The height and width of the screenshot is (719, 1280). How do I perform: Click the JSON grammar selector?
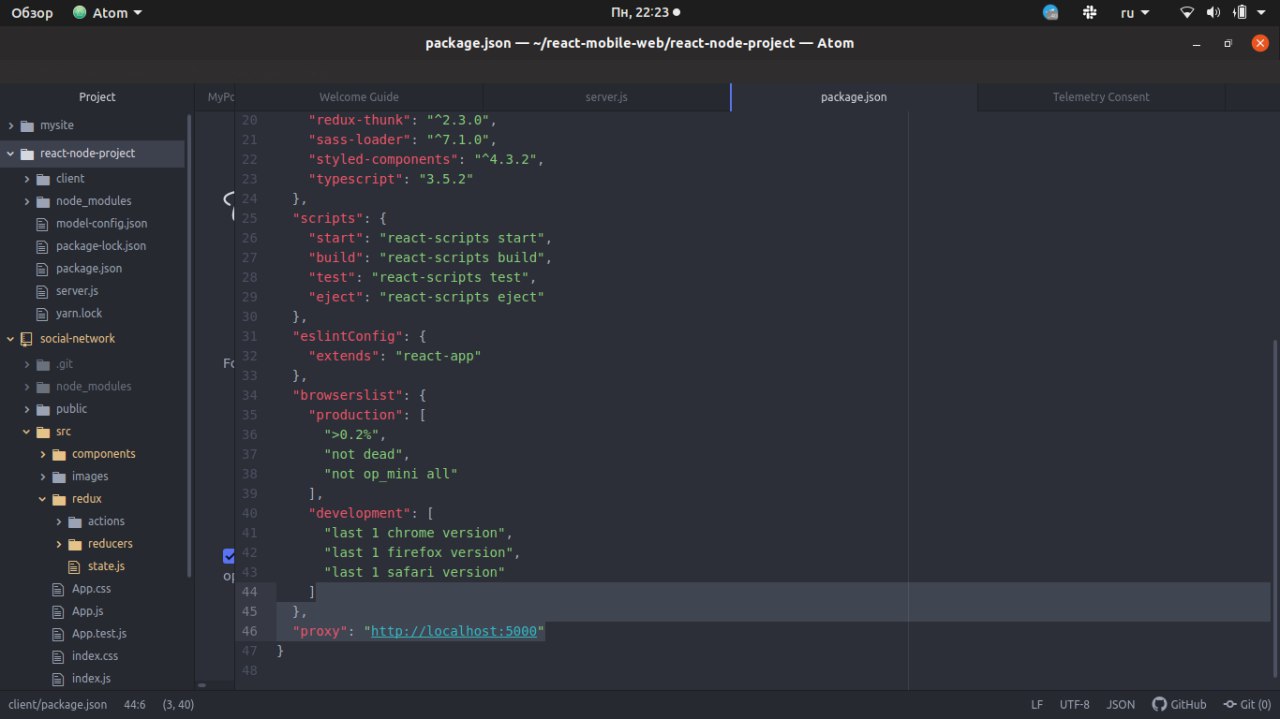pyautogui.click(x=1120, y=704)
